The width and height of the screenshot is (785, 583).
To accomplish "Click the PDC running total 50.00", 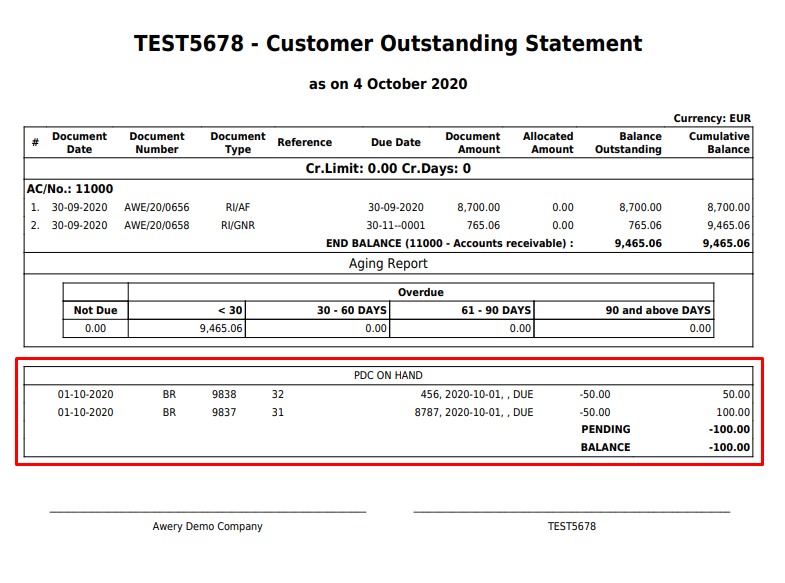I will coord(736,394).
